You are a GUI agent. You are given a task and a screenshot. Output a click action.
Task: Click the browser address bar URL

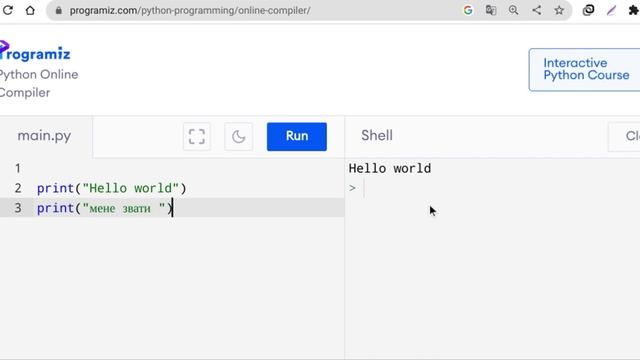190,11
